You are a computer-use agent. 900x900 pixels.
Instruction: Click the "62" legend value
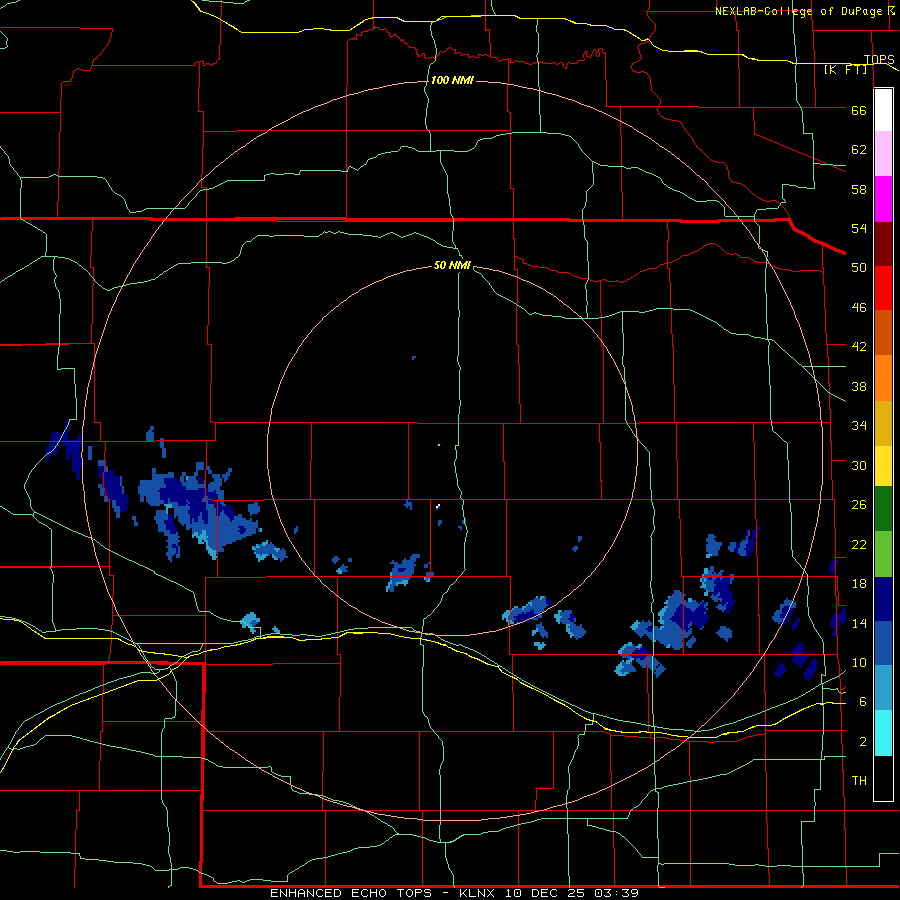(859, 150)
